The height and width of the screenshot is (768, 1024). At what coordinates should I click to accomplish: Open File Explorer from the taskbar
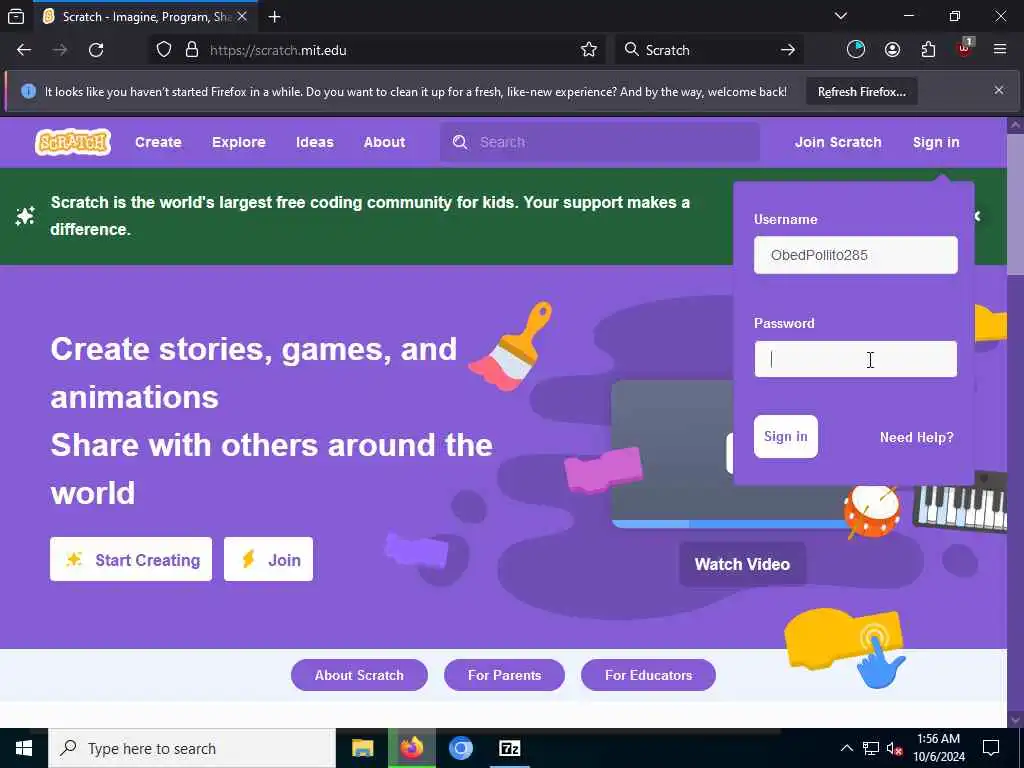pyautogui.click(x=362, y=748)
